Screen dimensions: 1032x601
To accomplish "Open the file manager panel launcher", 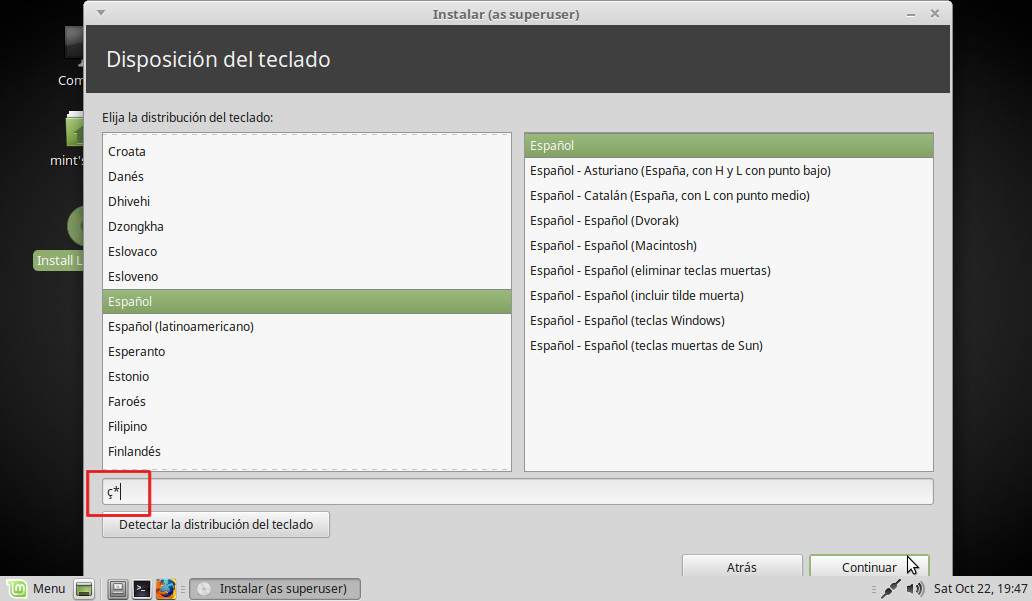I will (x=117, y=588).
